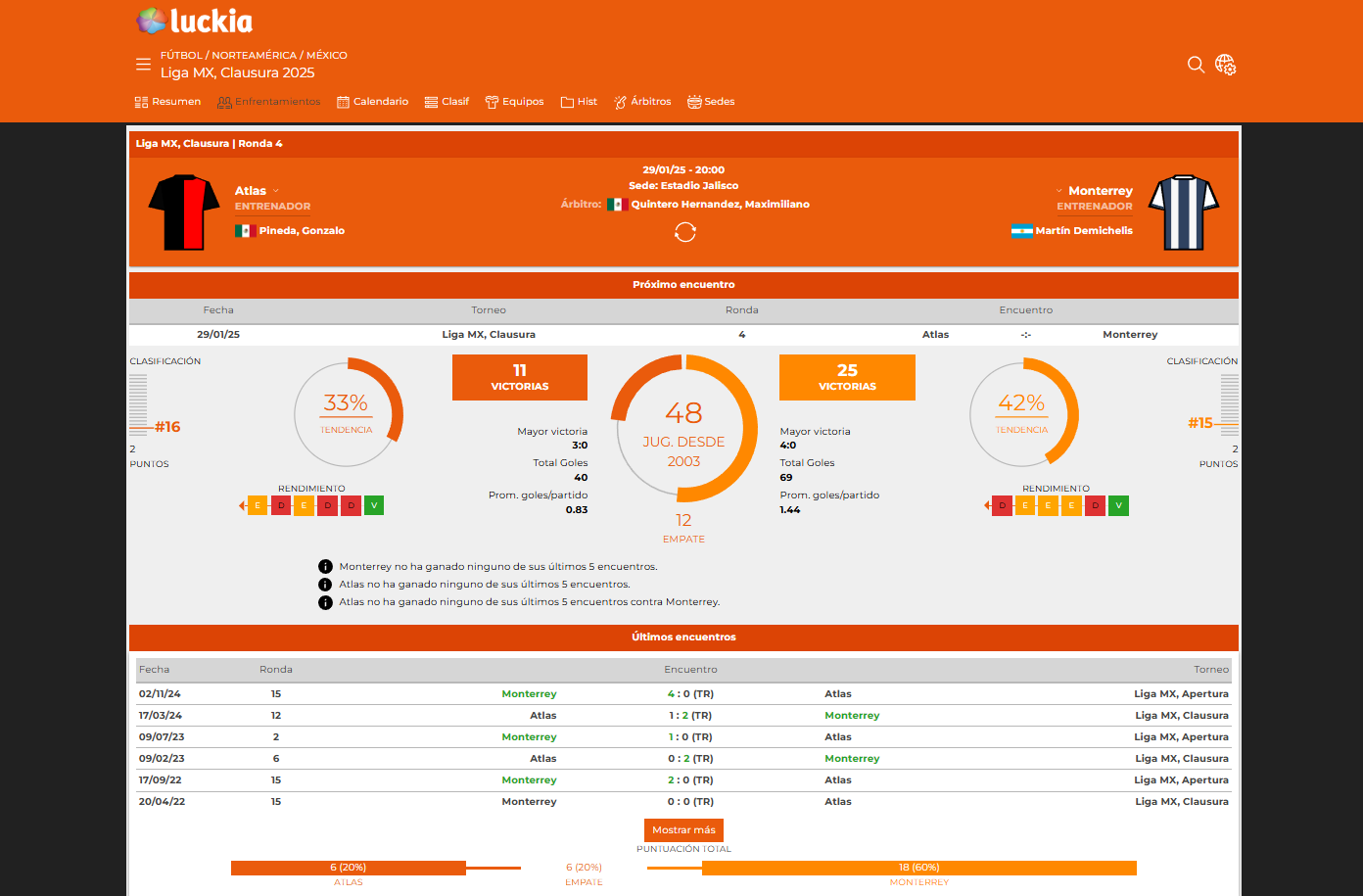Open referee Quintero Hernandez, Maximiliano
This screenshot has width=1363, height=896.
720,205
